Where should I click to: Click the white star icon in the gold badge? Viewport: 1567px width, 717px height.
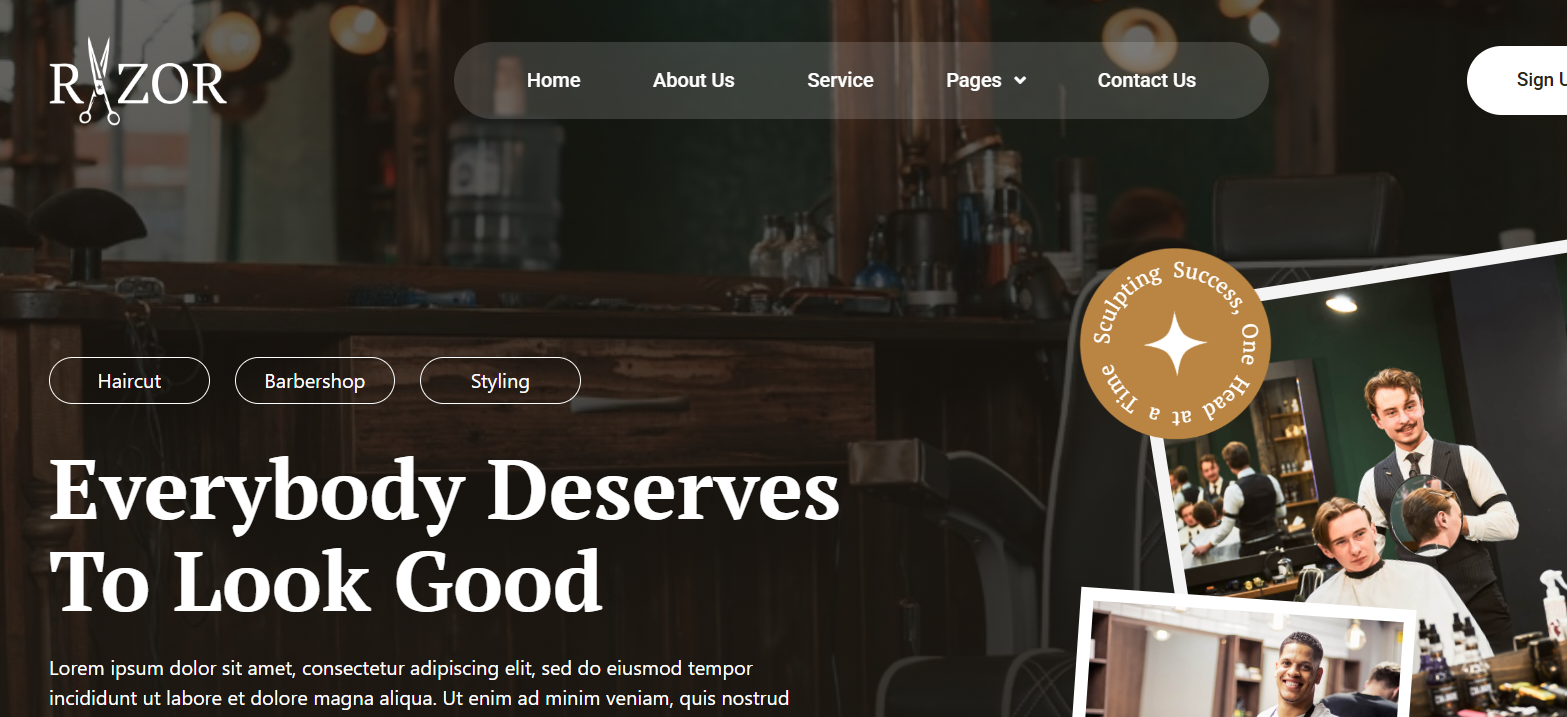(1176, 344)
